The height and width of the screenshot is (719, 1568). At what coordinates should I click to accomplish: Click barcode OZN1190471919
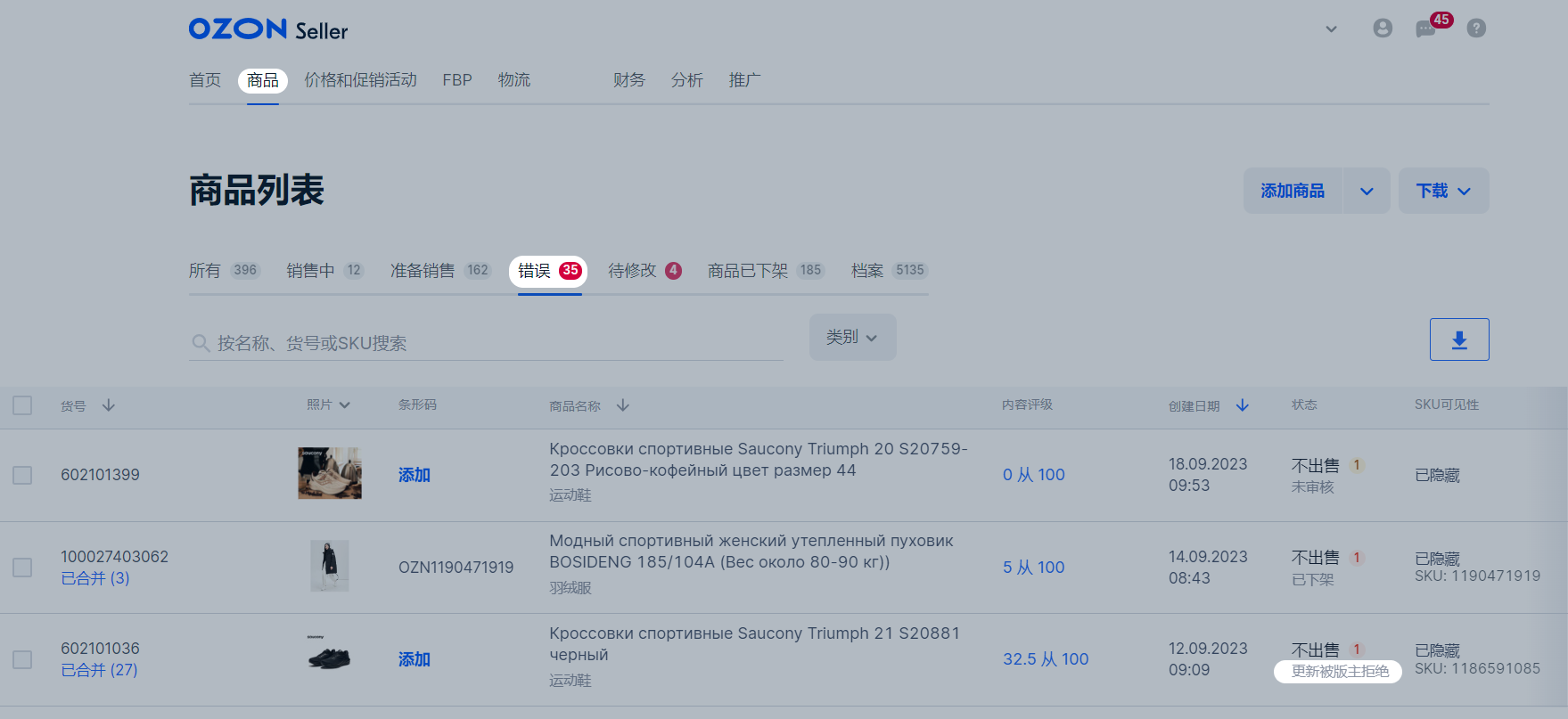(456, 568)
